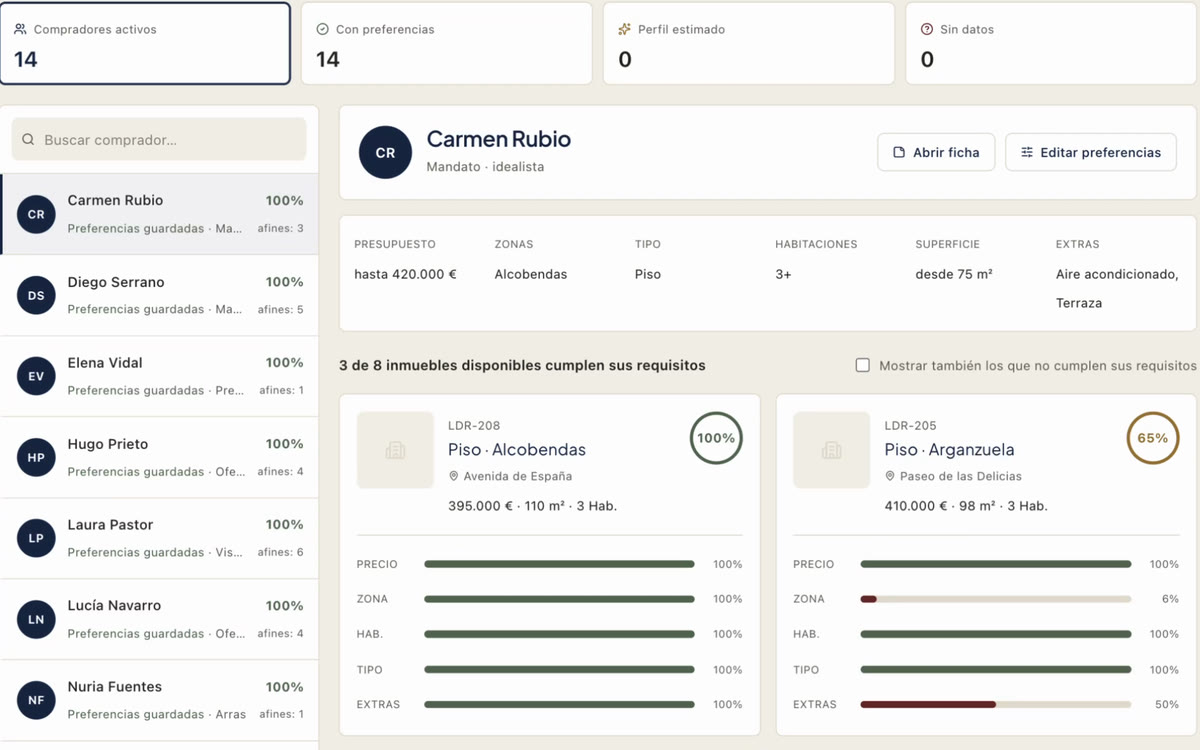Open Carmen Rubio's record with Abrir ficha

coord(936,153)
